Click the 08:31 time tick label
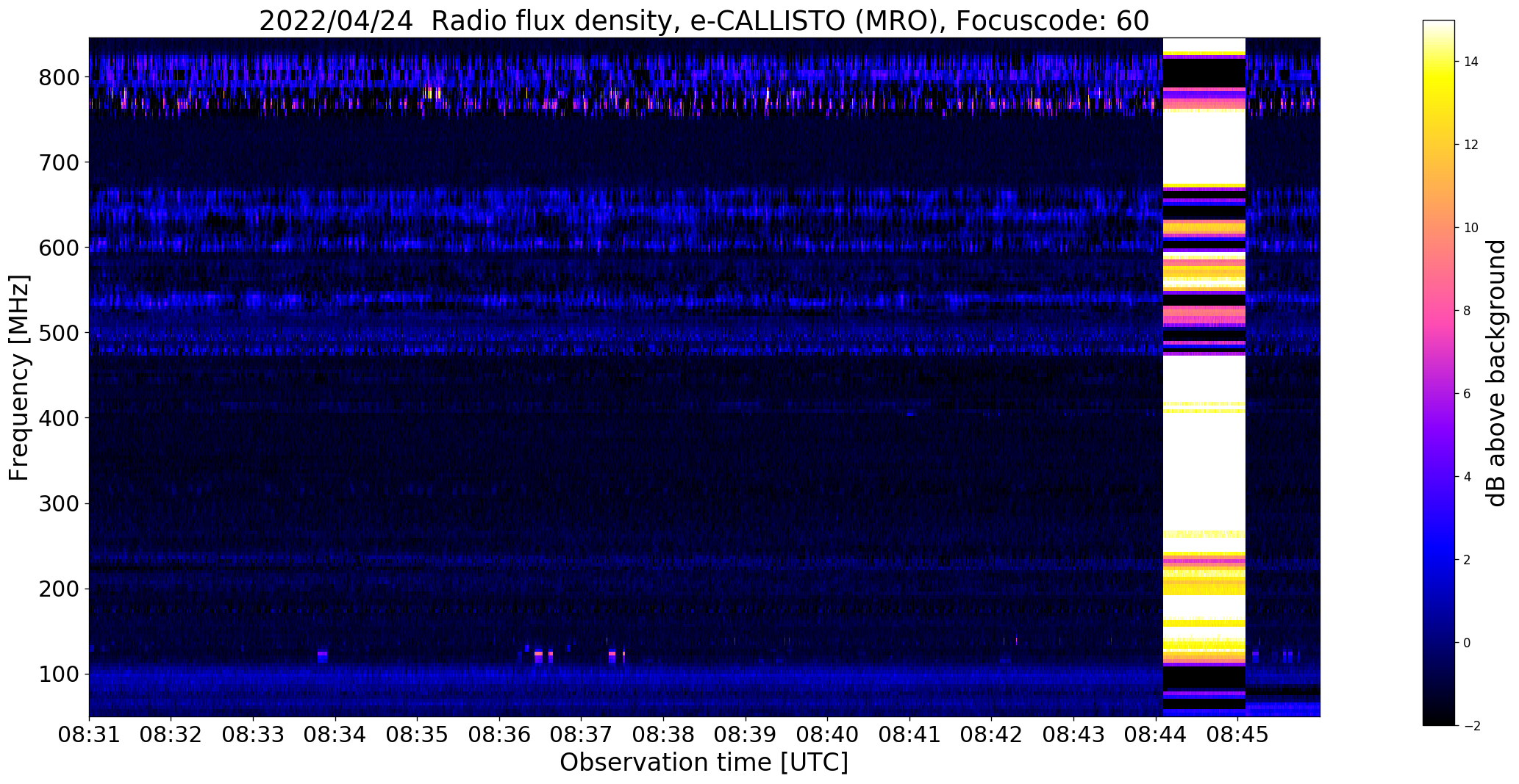The image size is (1519, 784). point(89,734)
